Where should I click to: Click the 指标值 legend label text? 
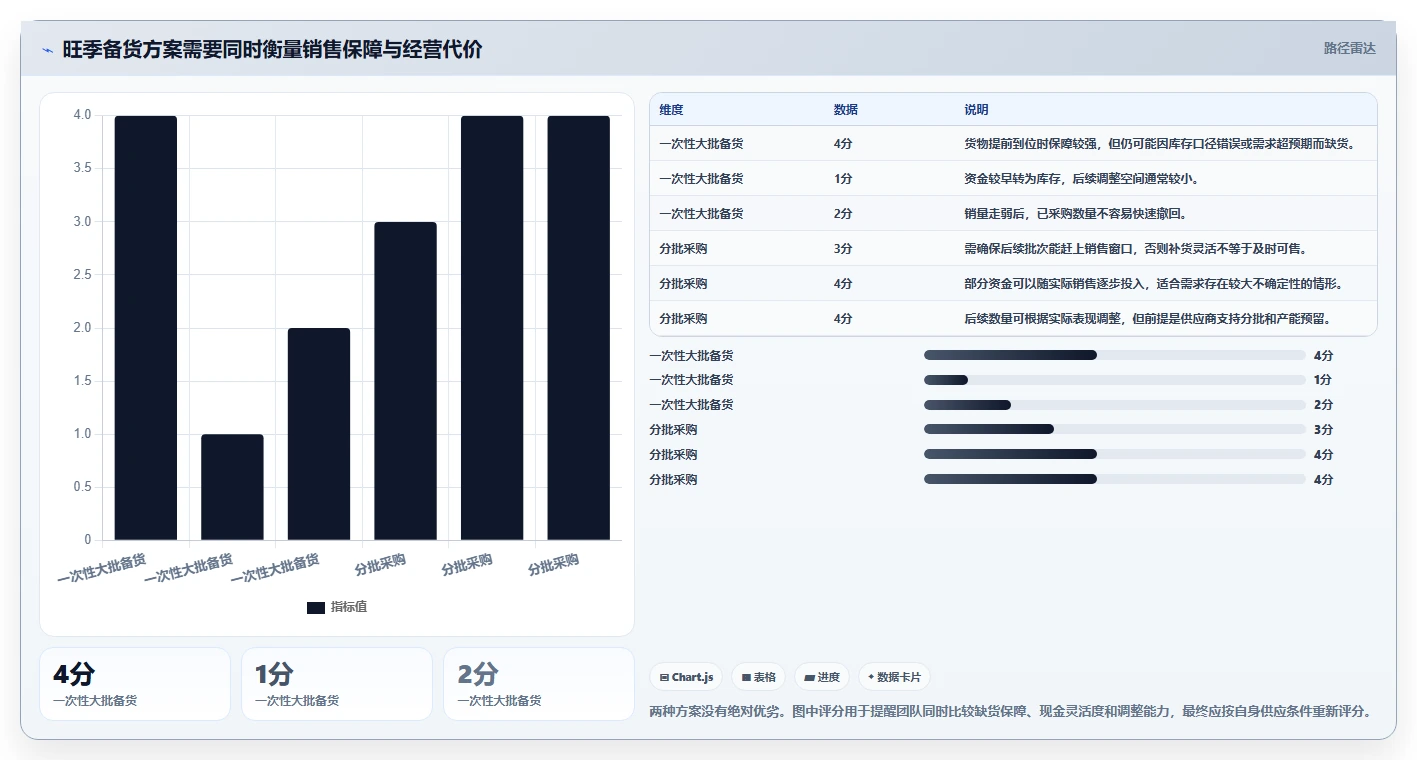[x=349, y=608]
